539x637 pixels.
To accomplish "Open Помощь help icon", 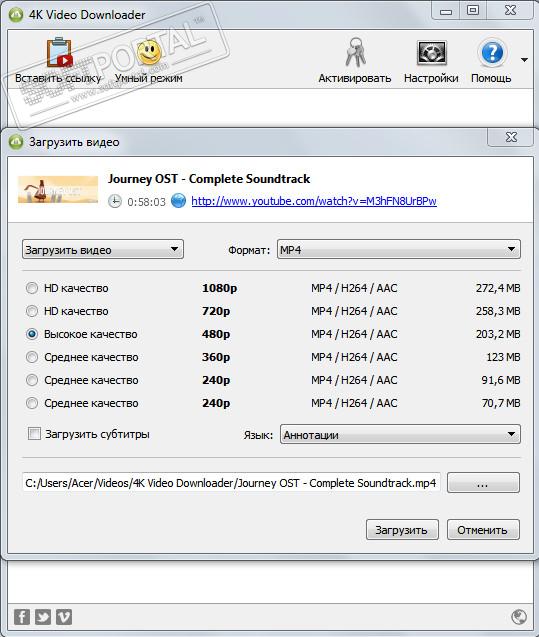I will pos(492,52).
